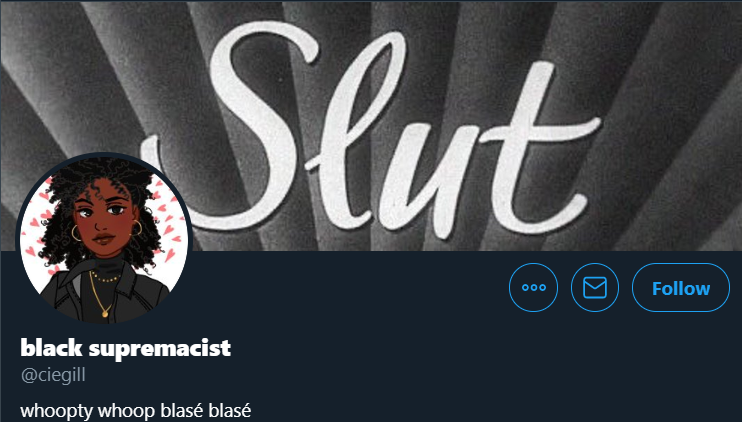This screenshot has height=422, width=742.
Task: Enlarge the profile photo of curly-haired illustration
Action: click(104, 239)
